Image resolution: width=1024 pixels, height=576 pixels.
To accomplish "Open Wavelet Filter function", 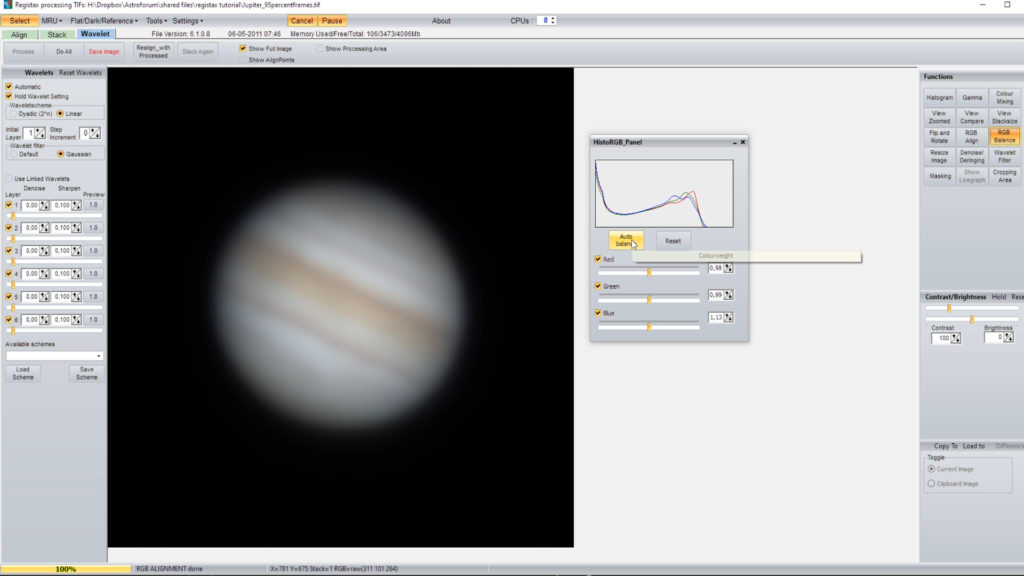I will coord(1004,156).
